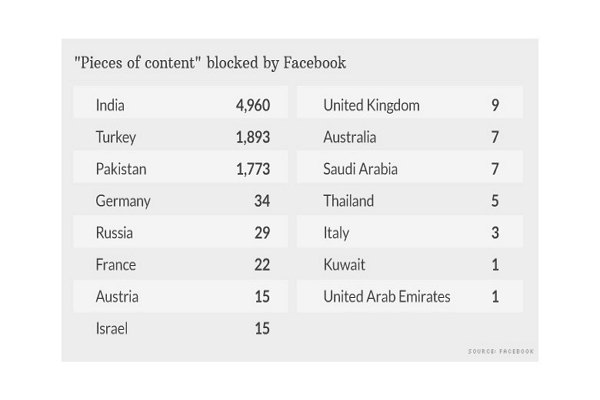
Task: Select United Kingdom's value of 9
Action: click(x=495, y=105)
